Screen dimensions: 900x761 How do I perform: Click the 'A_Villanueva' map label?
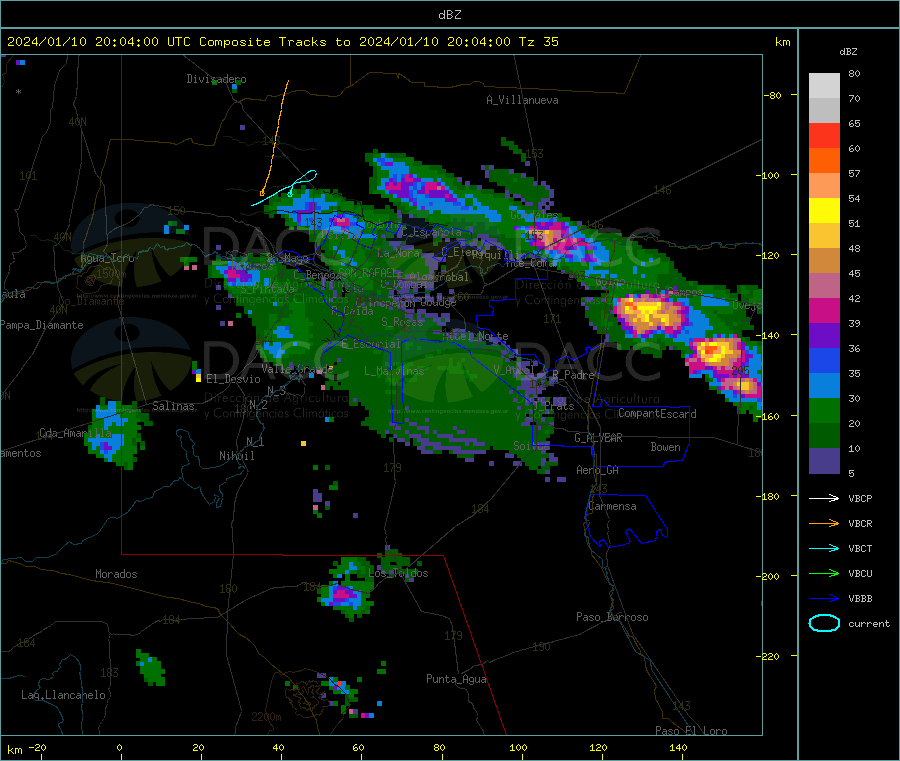click(x=522, y=100)
